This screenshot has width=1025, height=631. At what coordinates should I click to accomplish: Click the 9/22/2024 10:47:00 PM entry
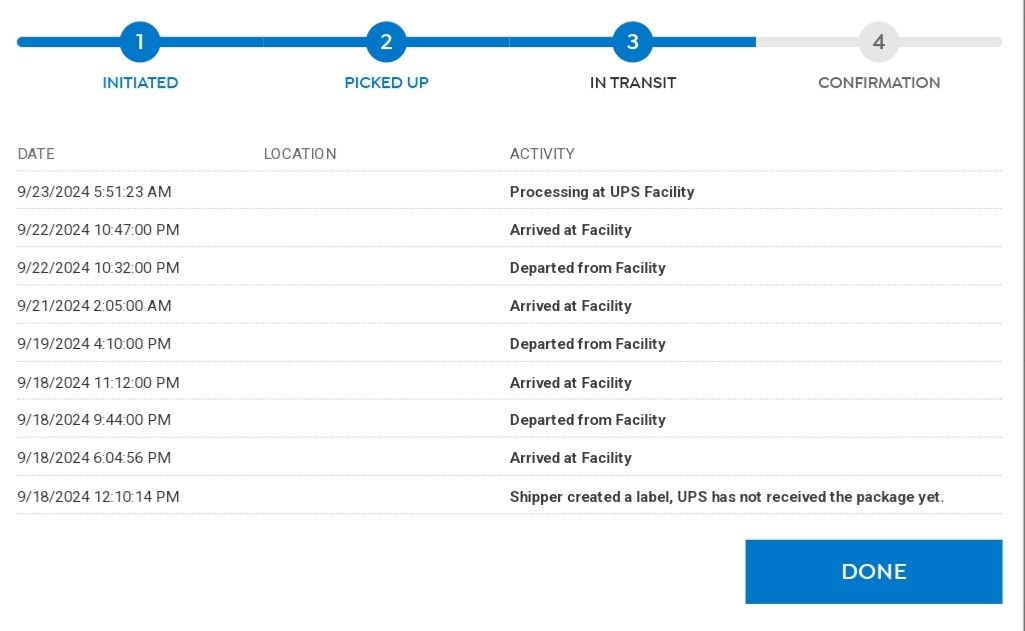coord(99,230)
